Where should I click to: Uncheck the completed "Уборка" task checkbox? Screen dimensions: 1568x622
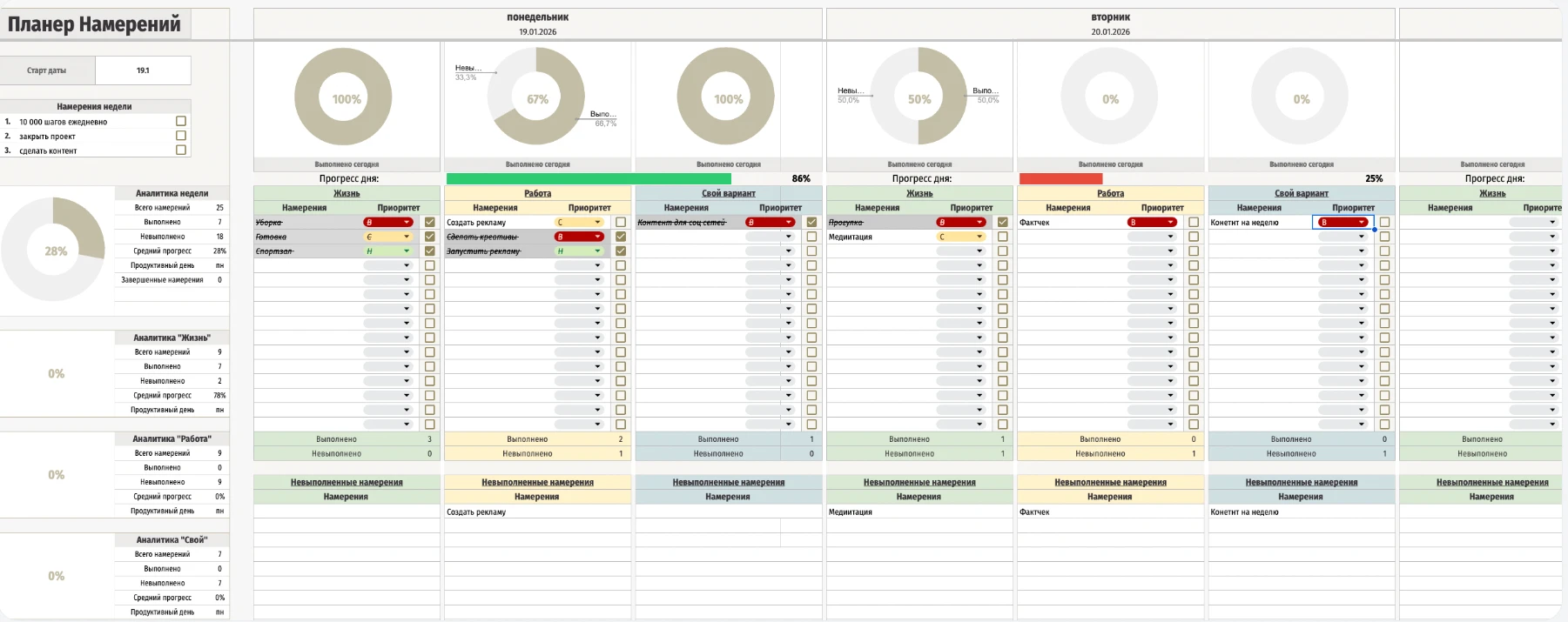pos(429,223)
